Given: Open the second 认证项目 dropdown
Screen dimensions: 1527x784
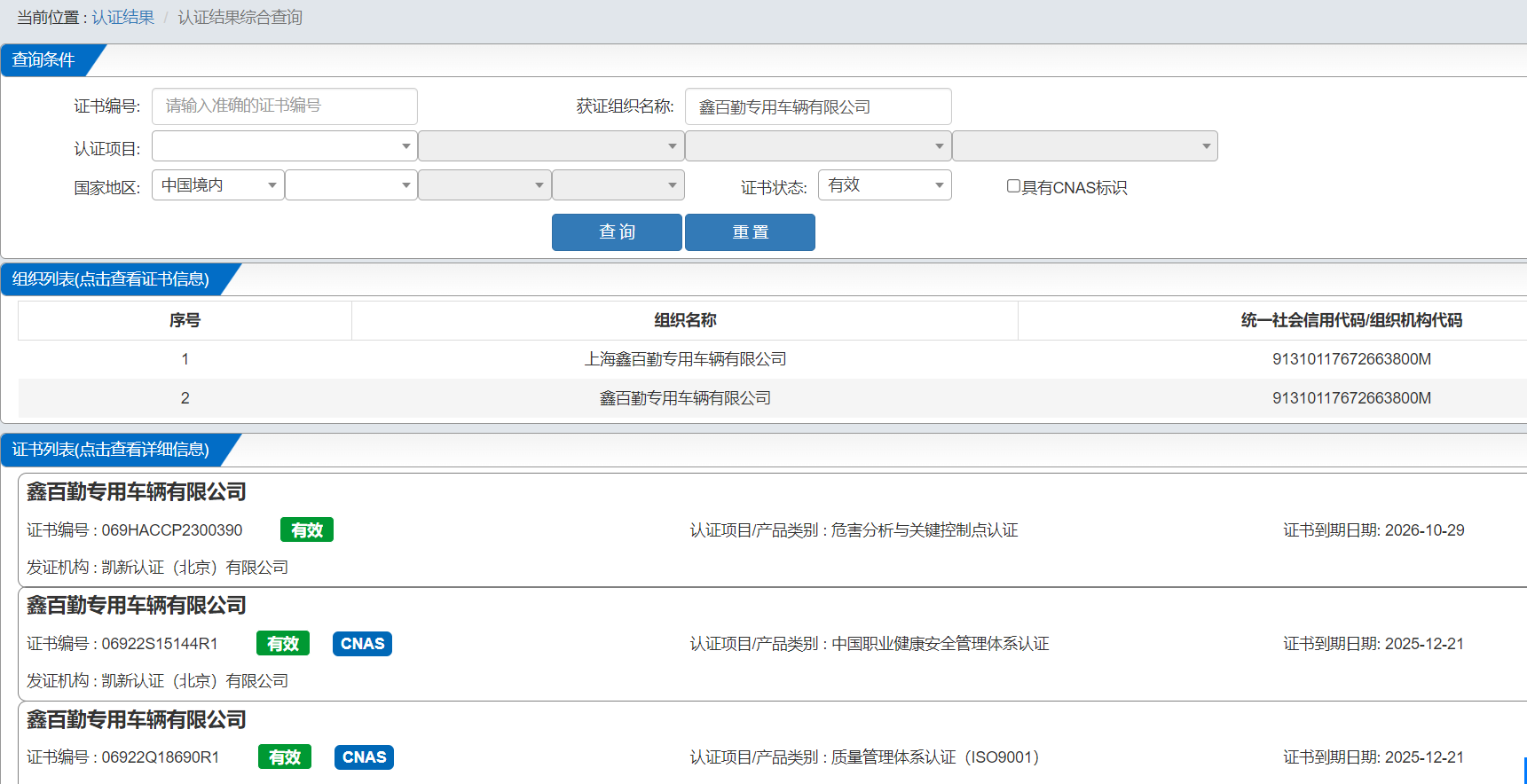Looking at the screenshot, I should tap(551, 146).
